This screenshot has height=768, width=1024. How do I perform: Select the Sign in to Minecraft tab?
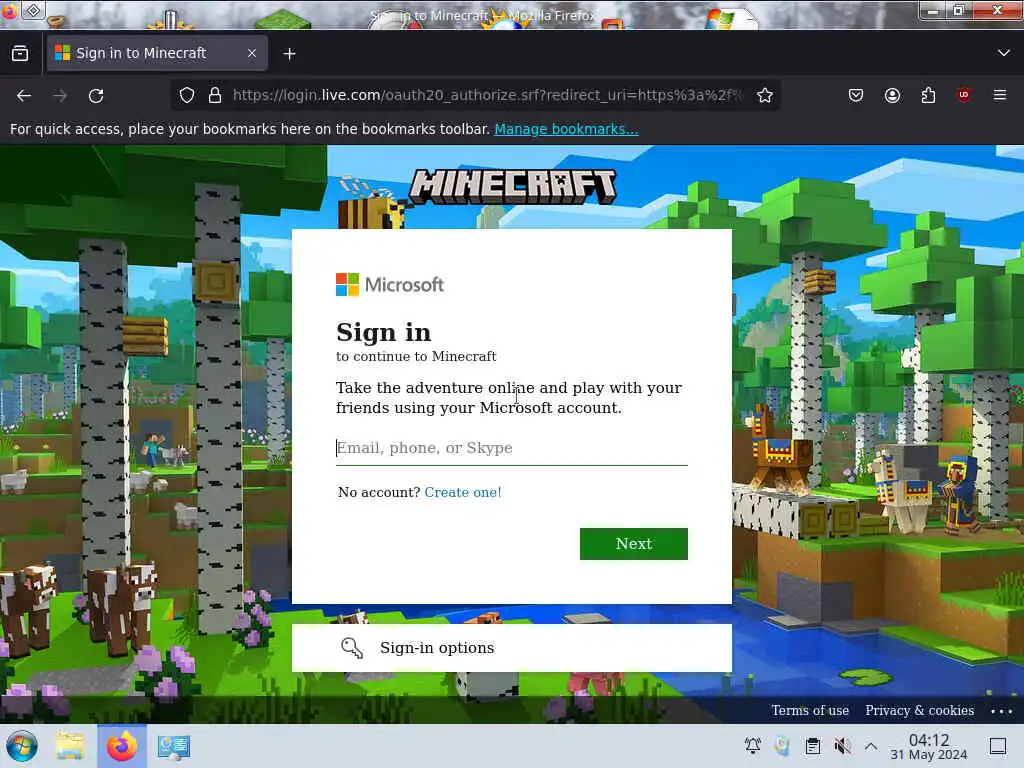tap(157, 54)
